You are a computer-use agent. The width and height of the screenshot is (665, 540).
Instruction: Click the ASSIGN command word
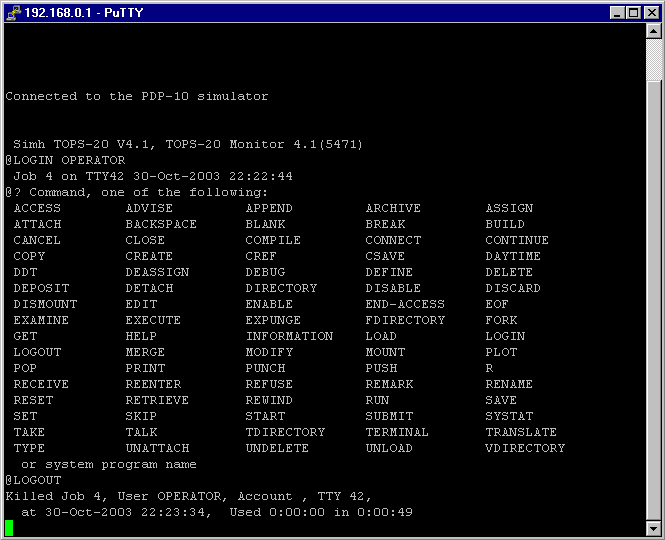point(509,208)
